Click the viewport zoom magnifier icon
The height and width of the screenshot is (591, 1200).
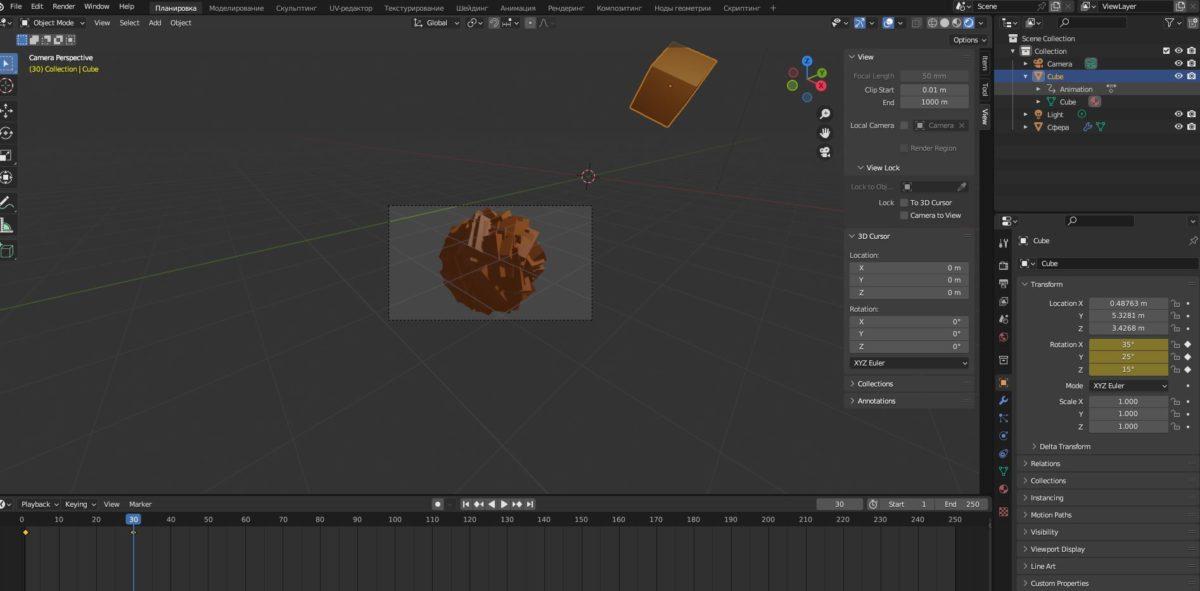[825, 114]
